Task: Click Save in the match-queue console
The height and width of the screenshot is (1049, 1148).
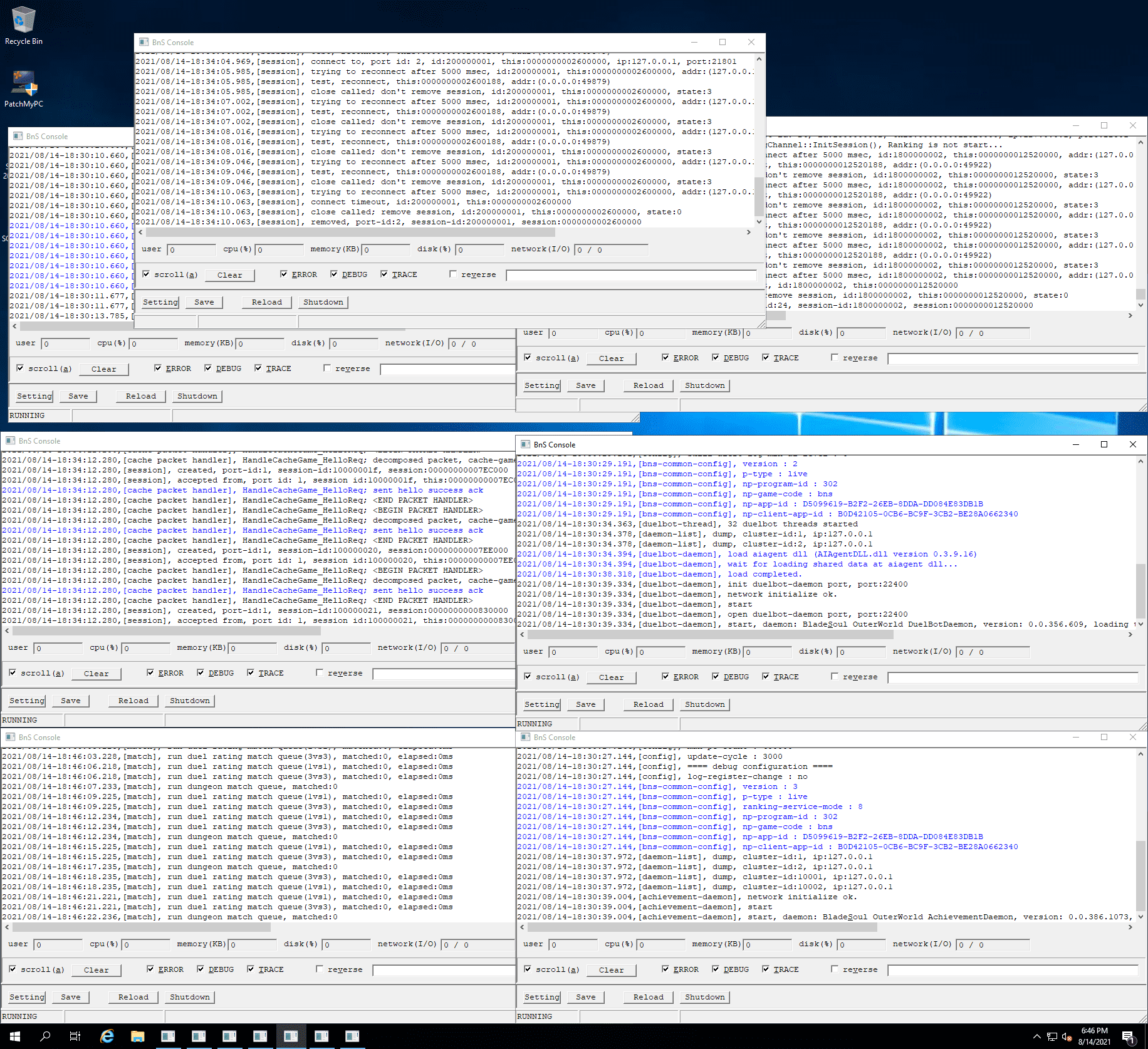Action: 71,997
